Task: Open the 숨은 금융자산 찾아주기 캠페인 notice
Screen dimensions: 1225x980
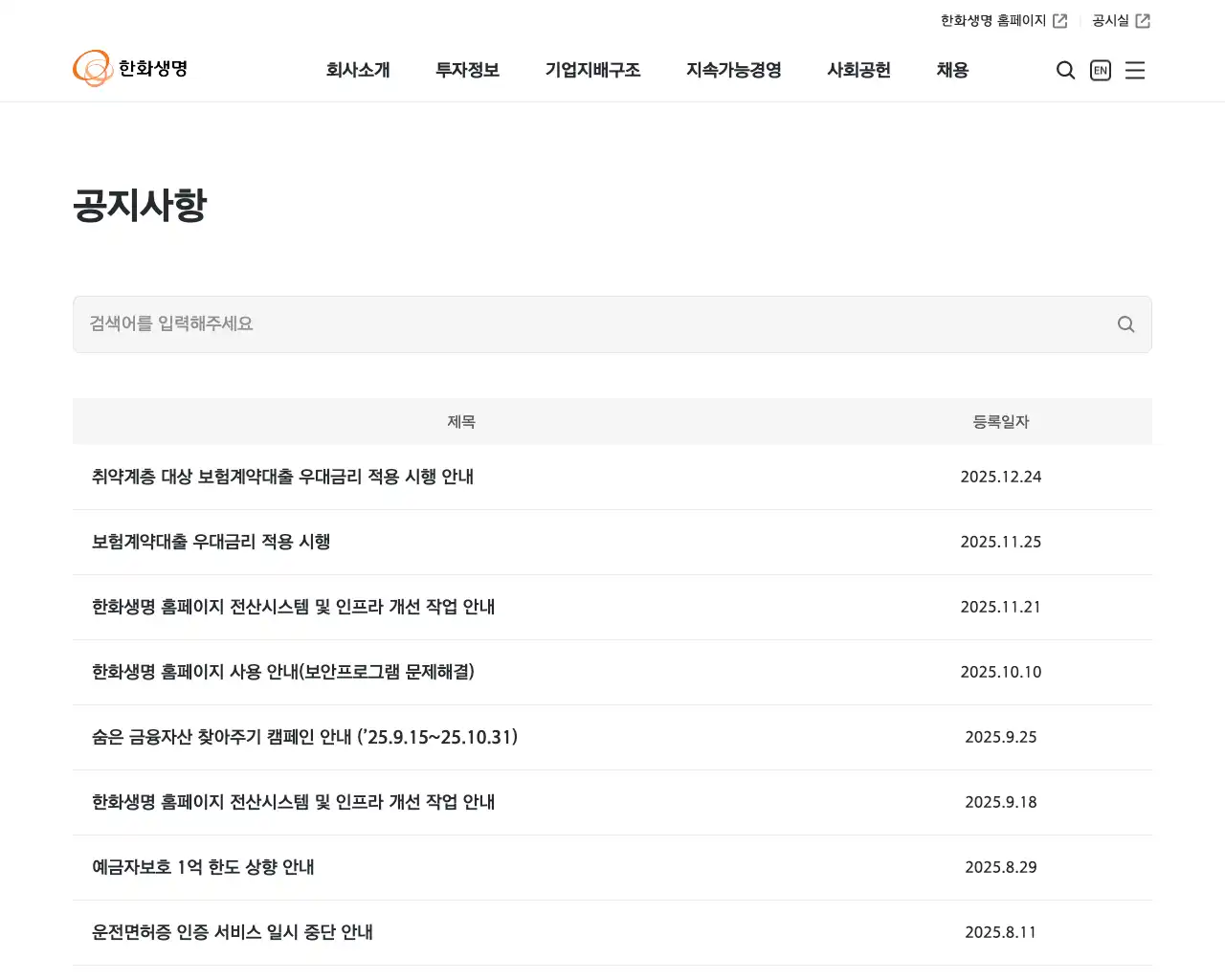Action: (x=304, y=737)
